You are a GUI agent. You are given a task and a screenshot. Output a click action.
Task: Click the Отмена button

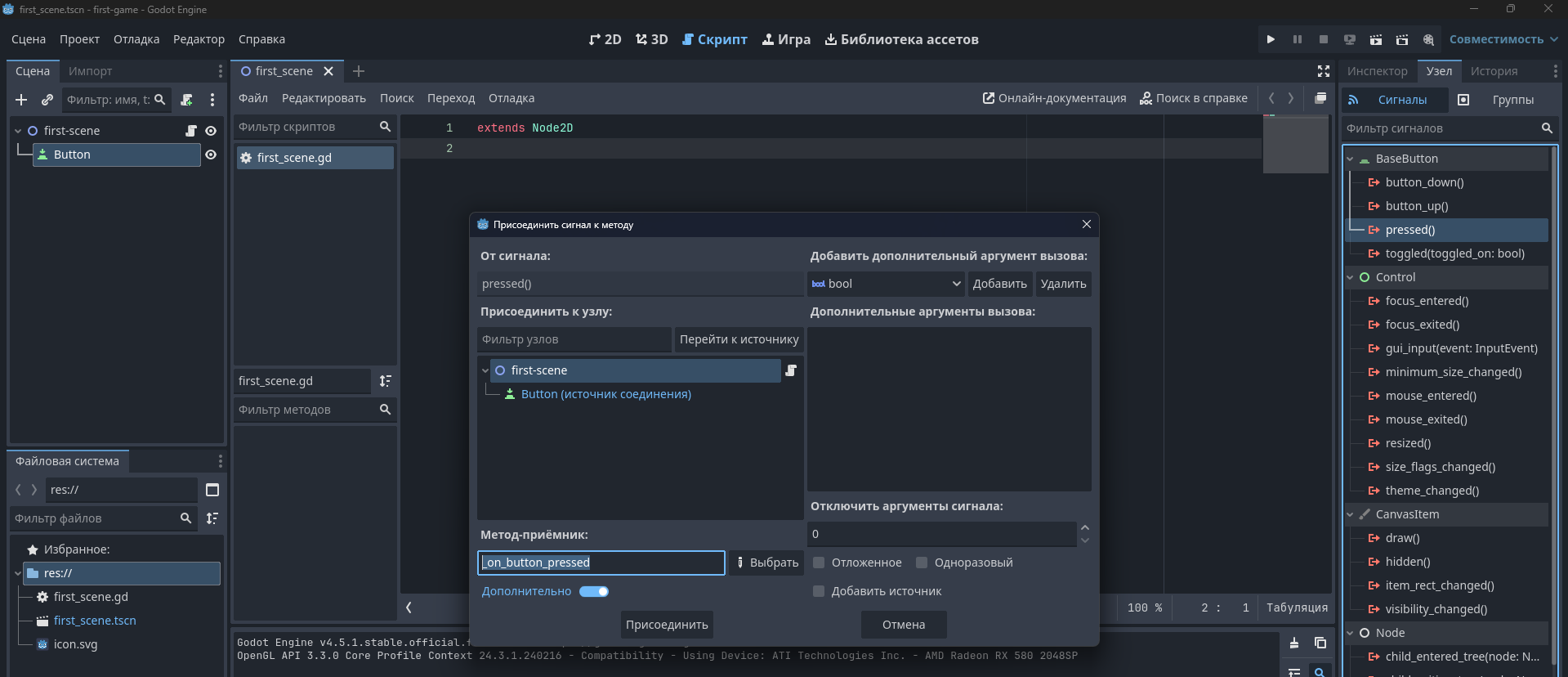tap(904, 625)
